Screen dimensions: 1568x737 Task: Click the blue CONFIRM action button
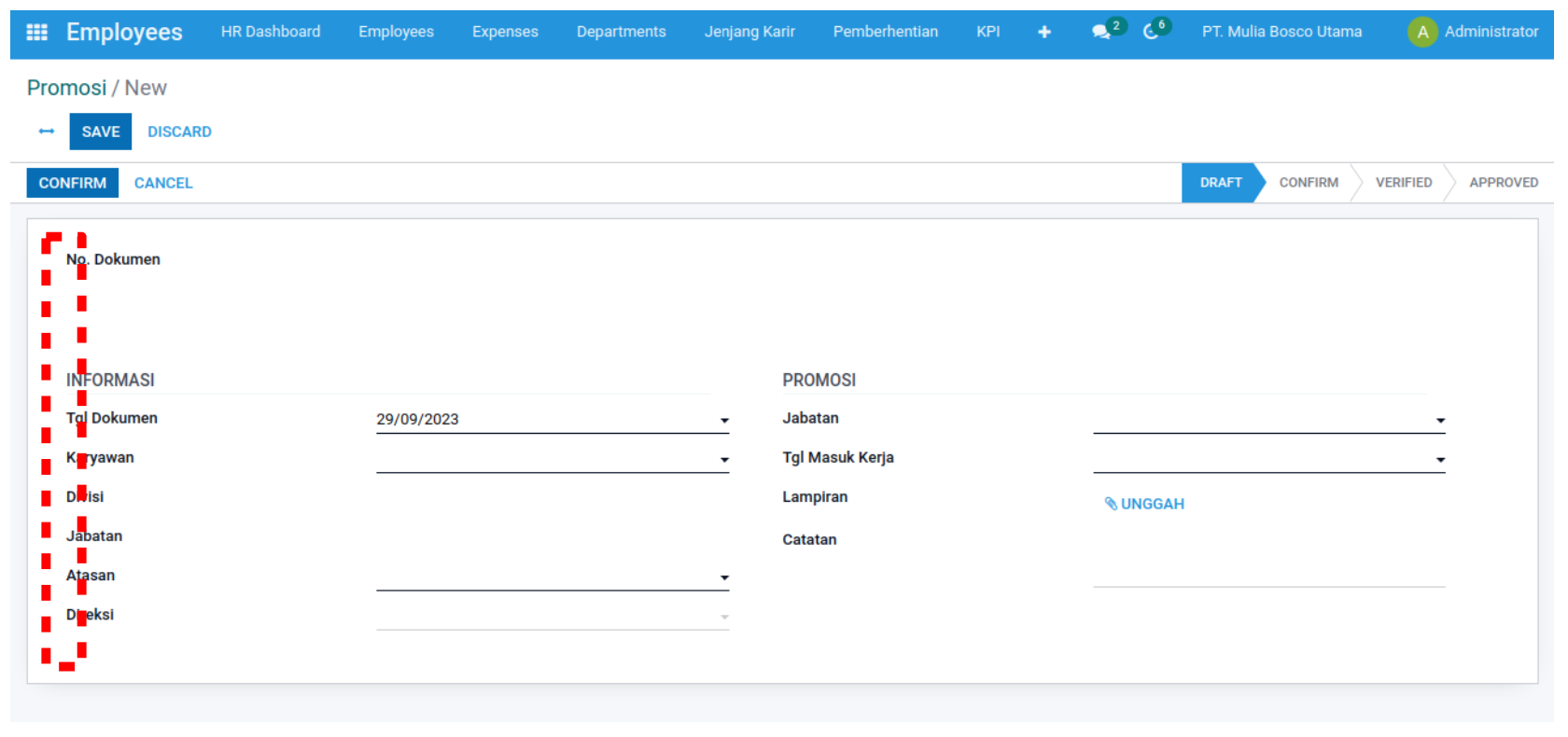tap(73, 183)
